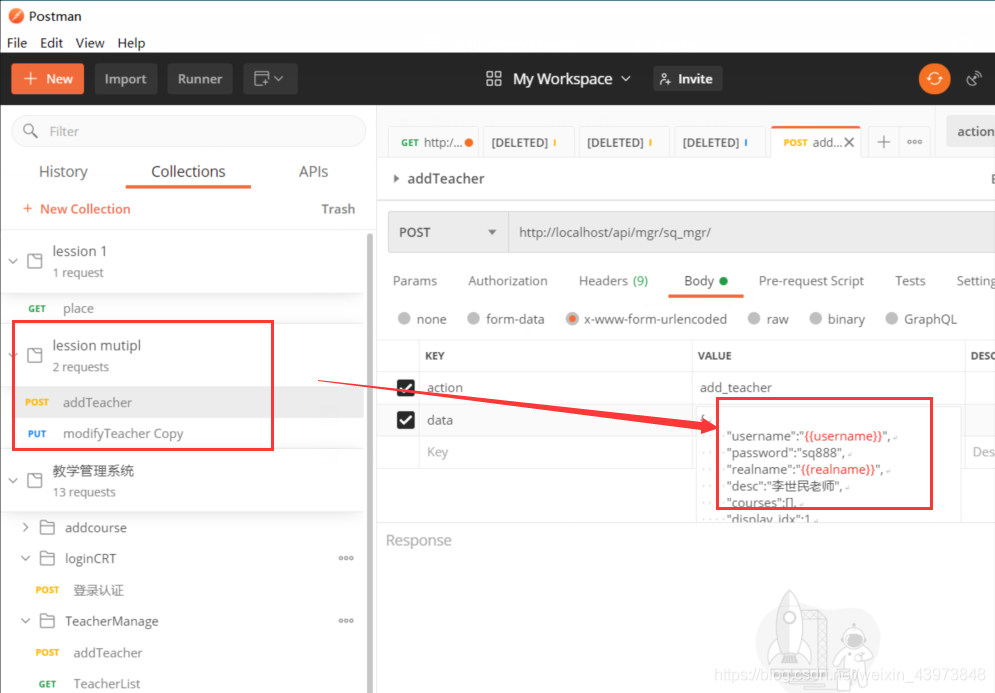The width and height of the screenshot is (995, 693).
Task: Click the Import button
Action: coord(126,79)
